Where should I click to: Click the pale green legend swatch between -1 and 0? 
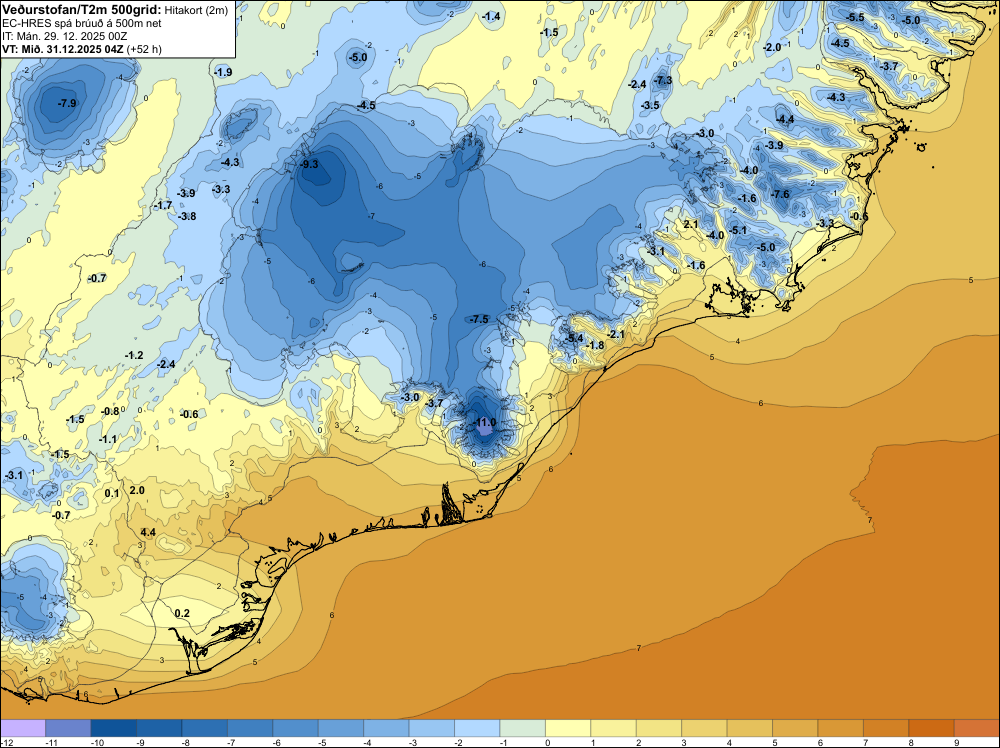pos(523,728)
